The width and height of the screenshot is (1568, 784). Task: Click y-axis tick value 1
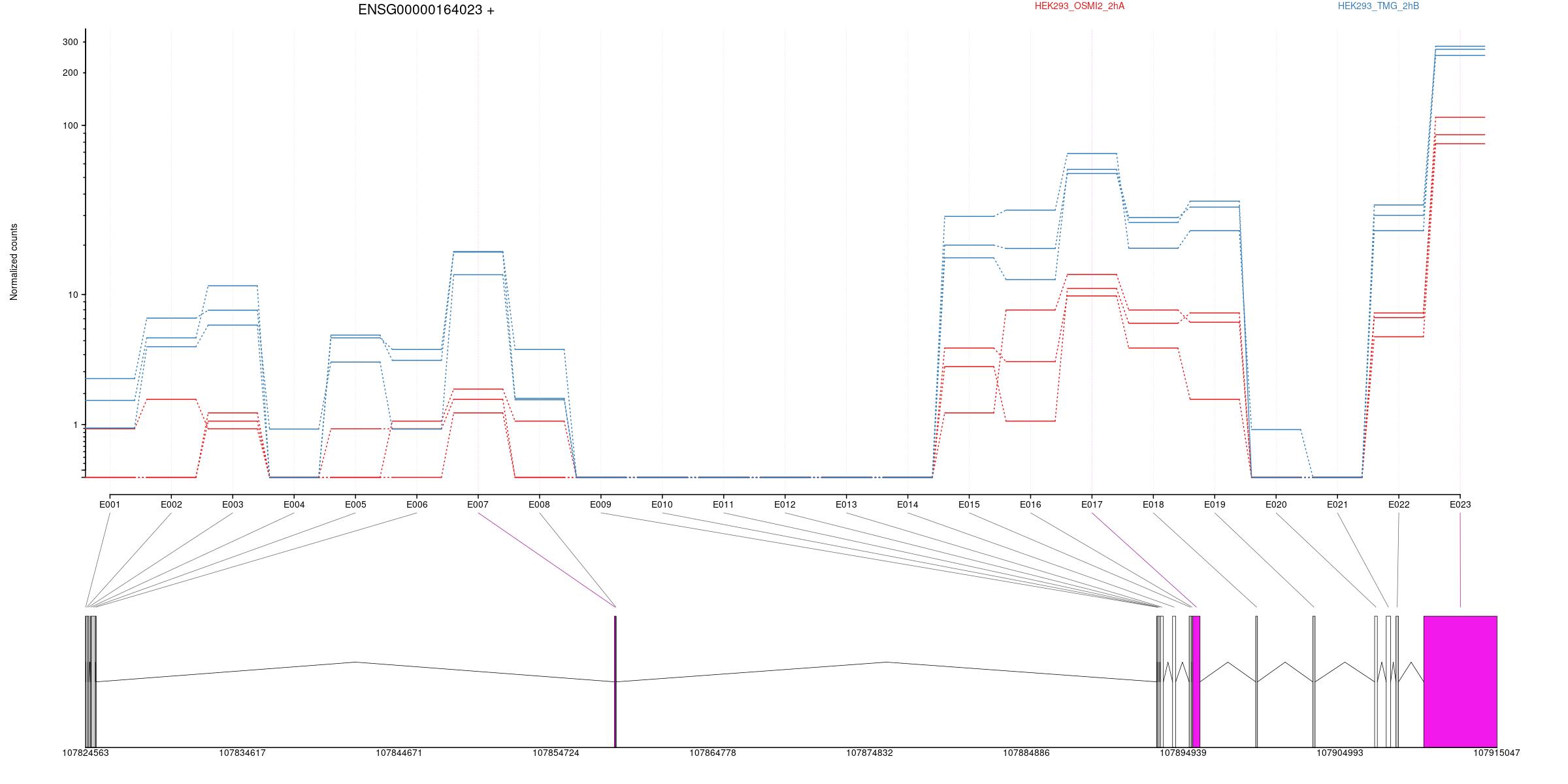click(x=75, y=425)
